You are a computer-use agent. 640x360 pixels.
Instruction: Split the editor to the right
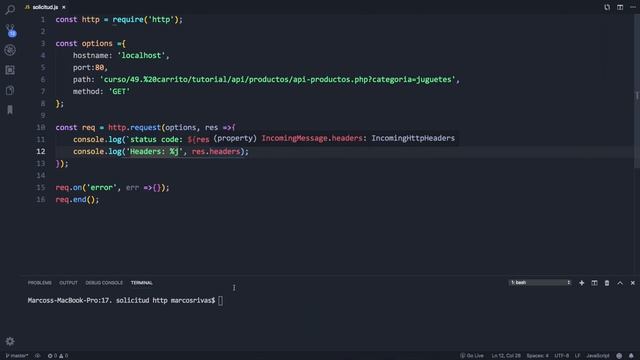620,7
